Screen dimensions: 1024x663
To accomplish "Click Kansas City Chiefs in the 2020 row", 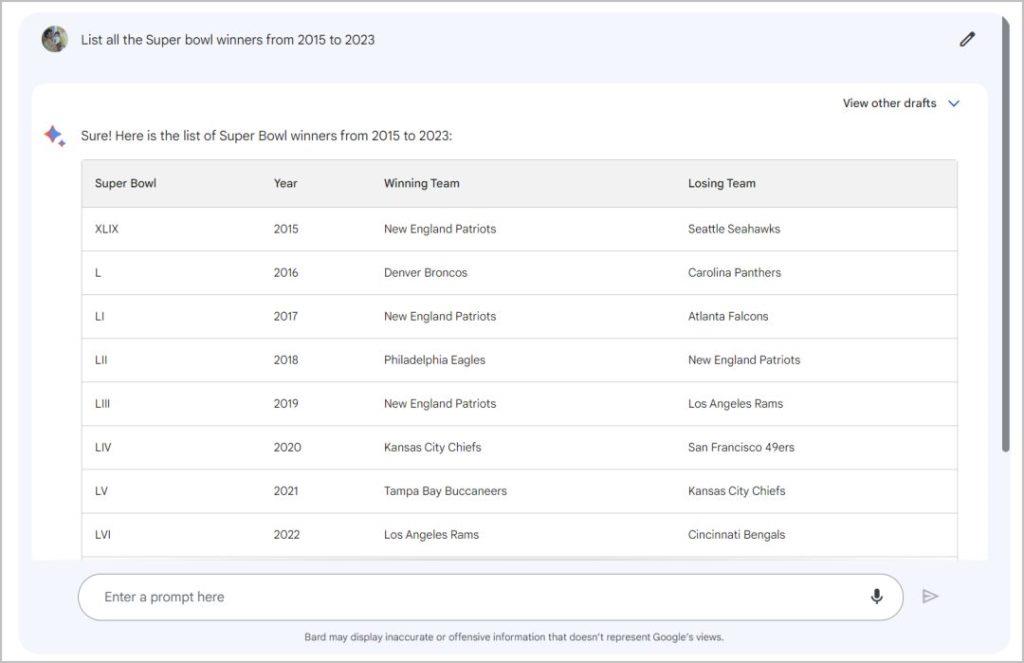I will tap(432, 447).
